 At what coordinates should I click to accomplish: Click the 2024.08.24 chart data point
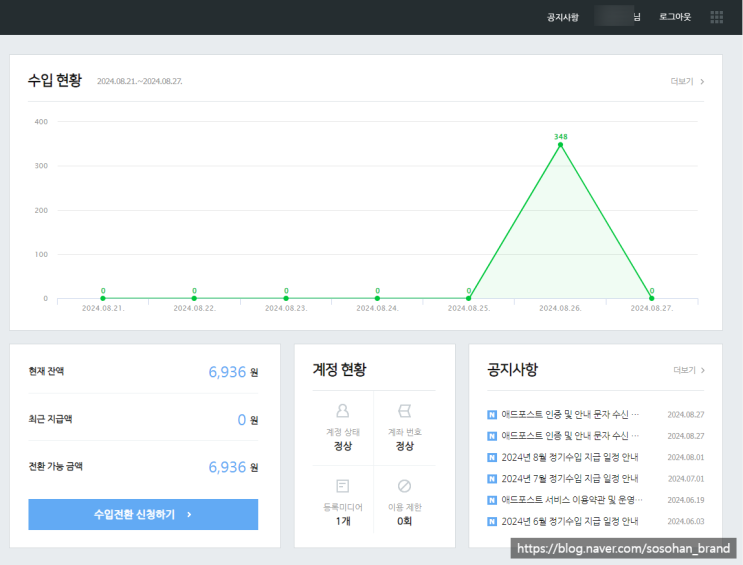377,298
